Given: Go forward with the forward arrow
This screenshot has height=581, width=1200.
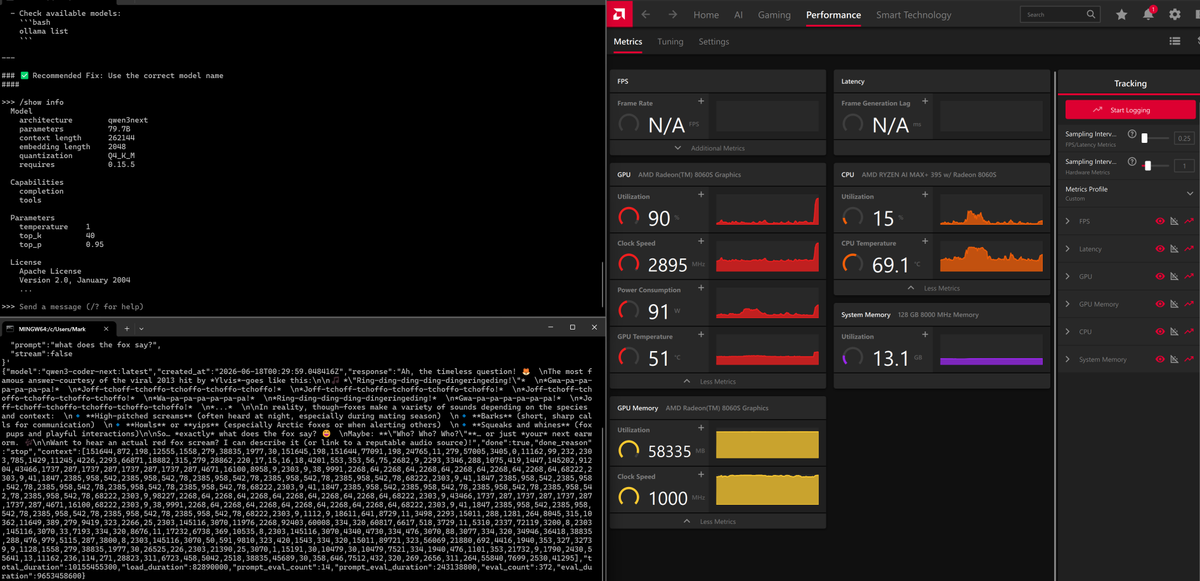Looking at the screenshot, I should pyautogui.click(x=673, y=15).
